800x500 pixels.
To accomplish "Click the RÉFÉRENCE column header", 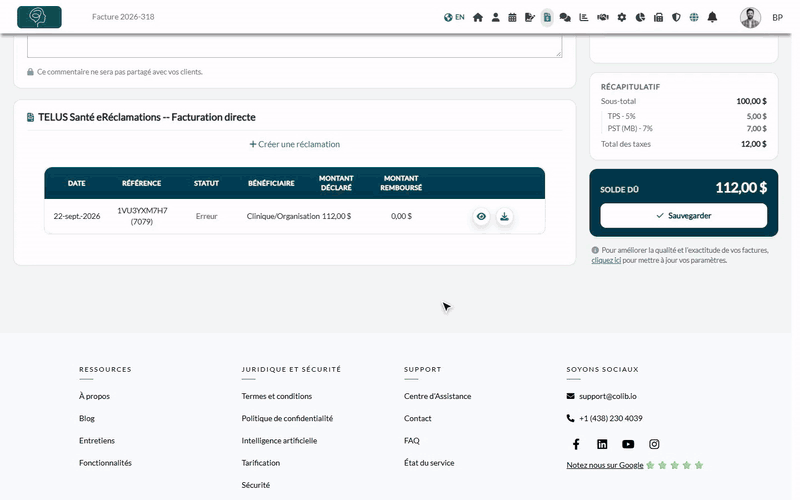I will [x=141, y=183].
